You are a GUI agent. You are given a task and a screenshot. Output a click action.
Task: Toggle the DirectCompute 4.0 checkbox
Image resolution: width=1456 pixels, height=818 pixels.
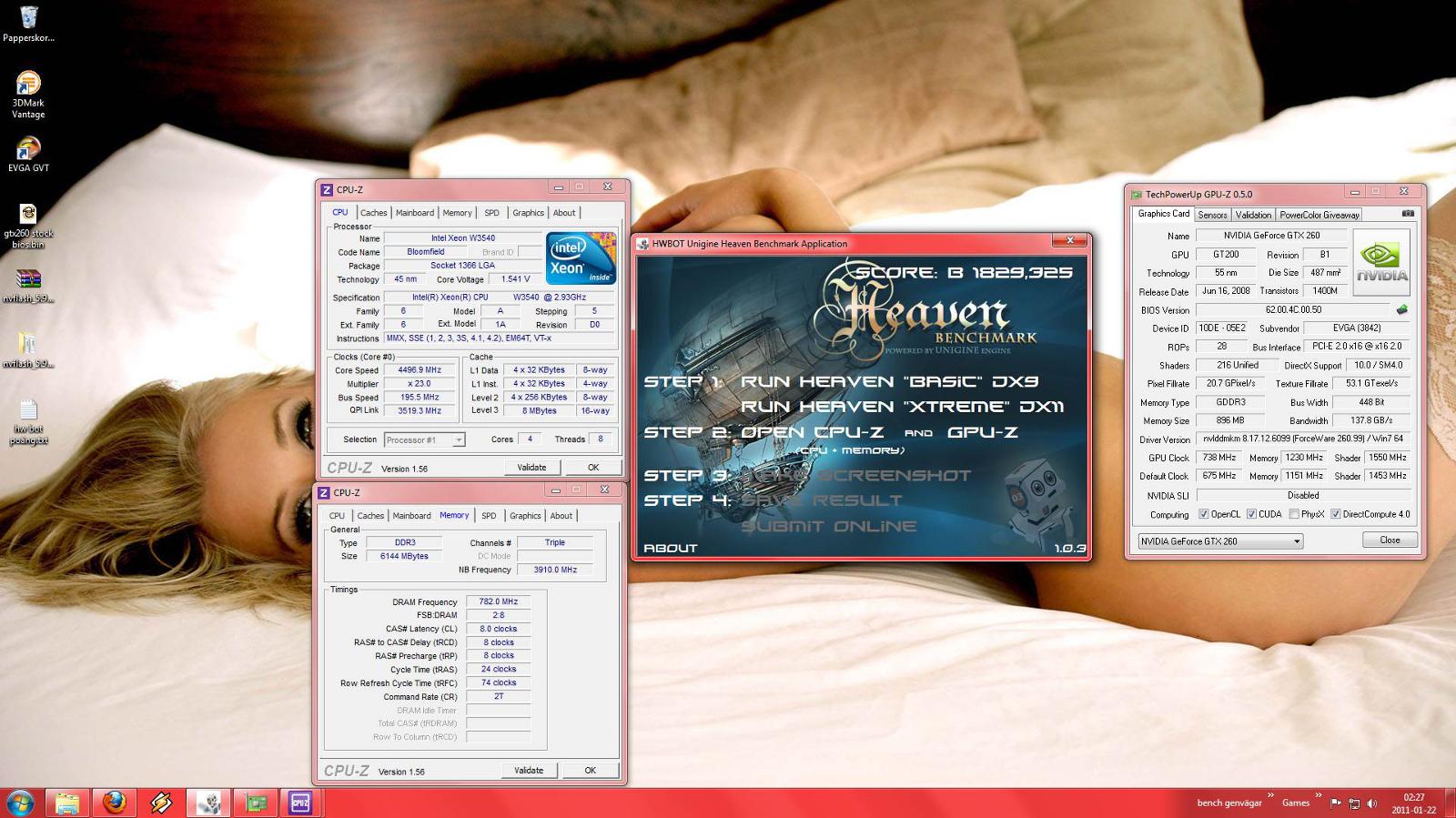[1335, 514]
